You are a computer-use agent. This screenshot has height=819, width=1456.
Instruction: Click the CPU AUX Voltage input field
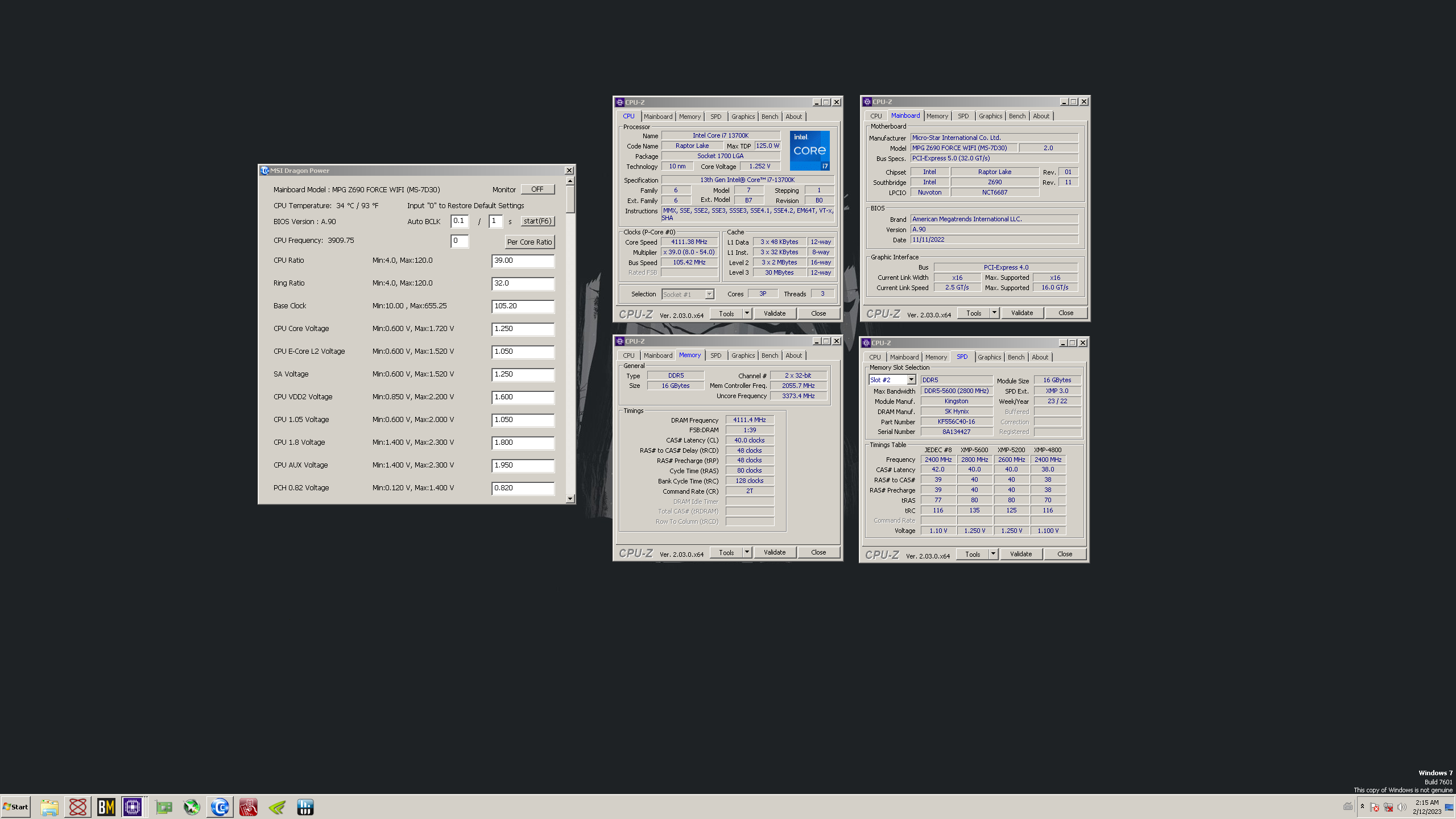click(523, 465)
